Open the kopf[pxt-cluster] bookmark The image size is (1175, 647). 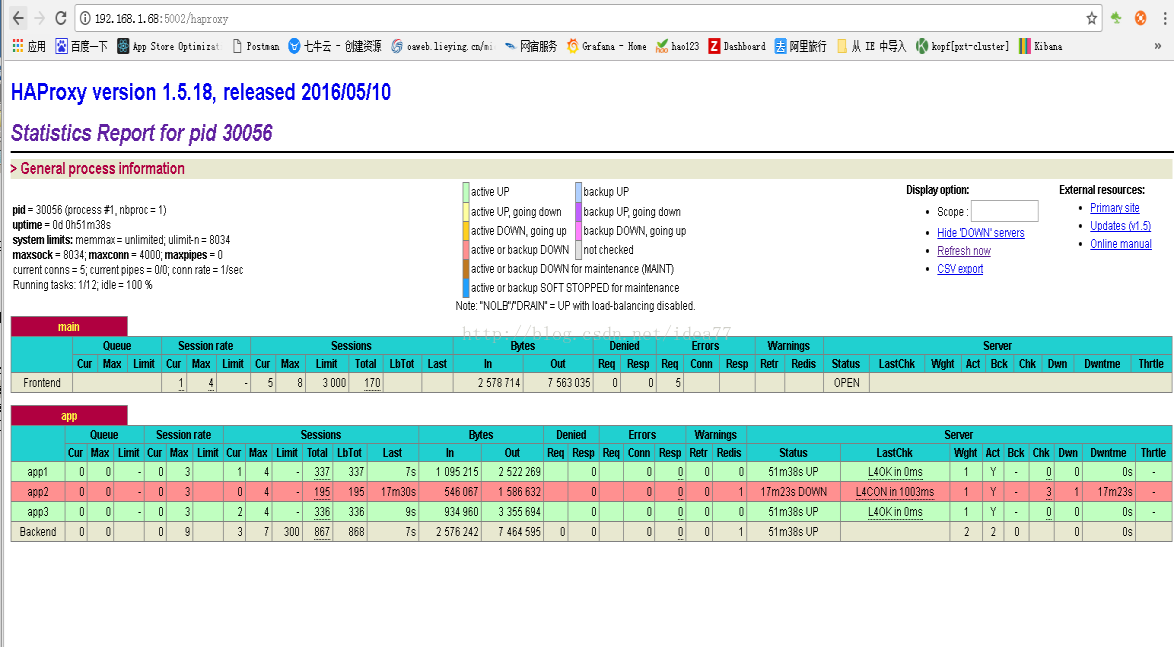pyautogui.click(x=963, y=46)
